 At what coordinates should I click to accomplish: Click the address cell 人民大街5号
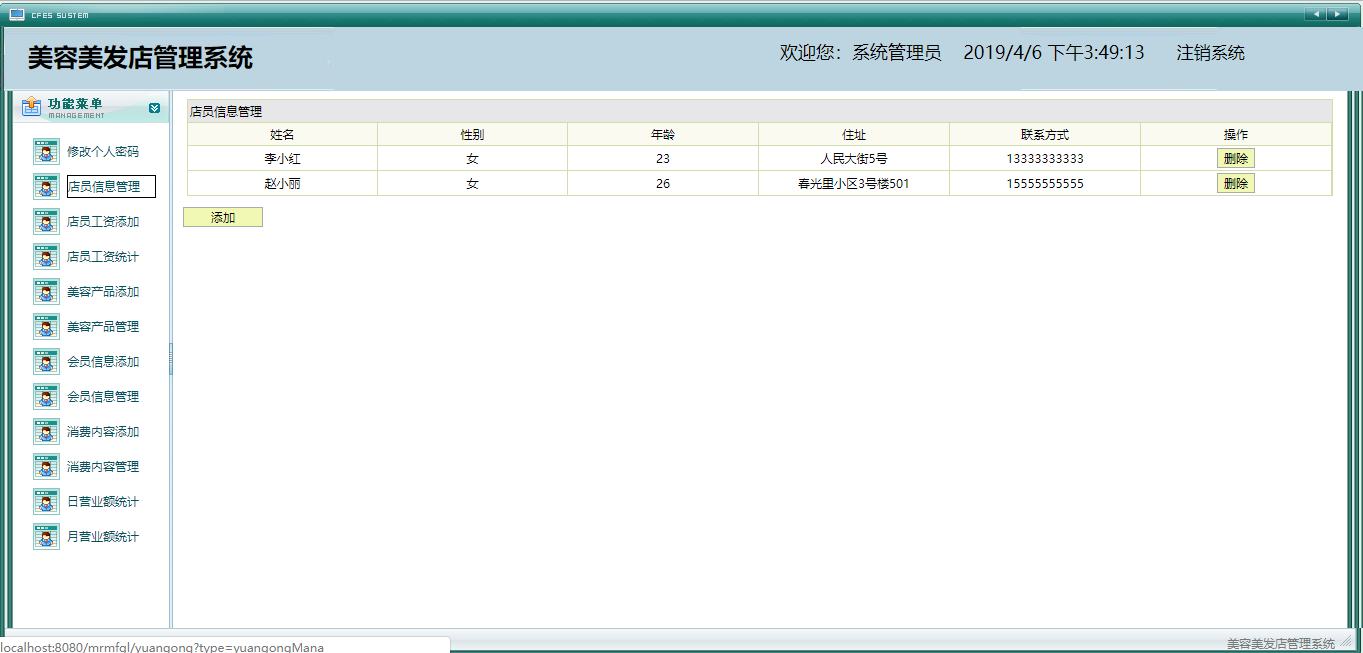coord(853,159)
